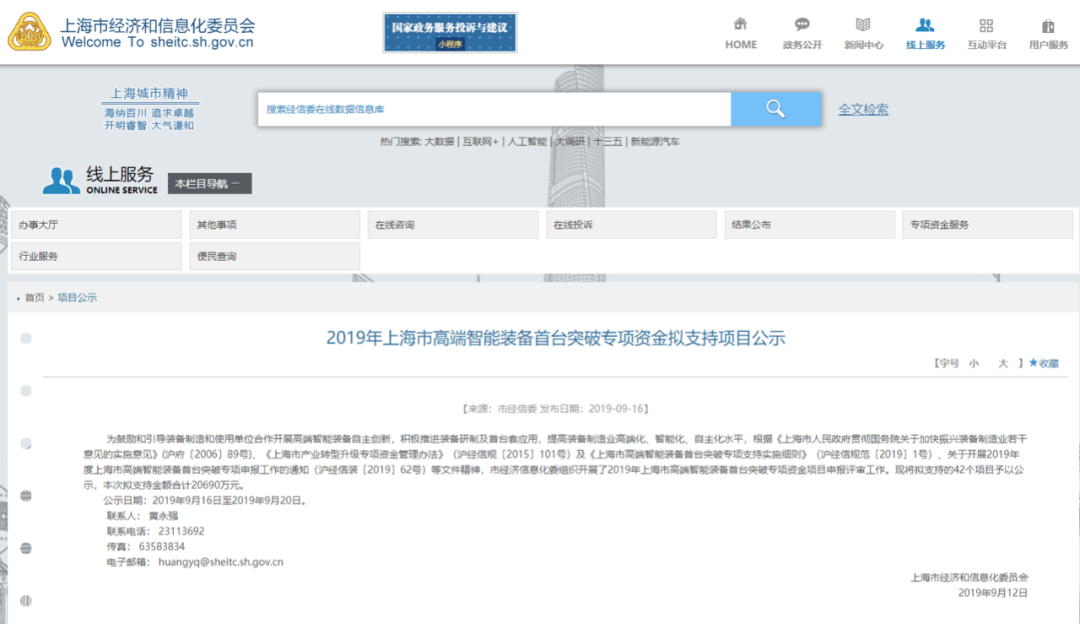1080x624 pixels.
Task: Focus the 搜索经信委在线数据信息库 search field
Action: tap(494, 109)
